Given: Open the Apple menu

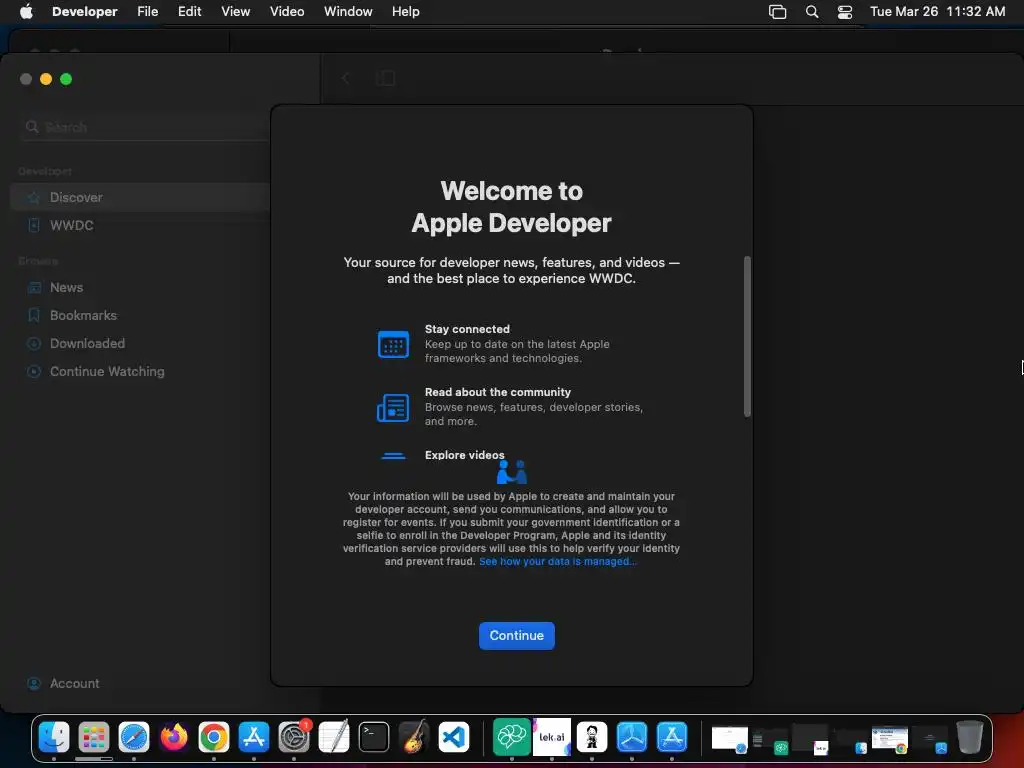Looking at the screenshot, I should click(26, 12).
